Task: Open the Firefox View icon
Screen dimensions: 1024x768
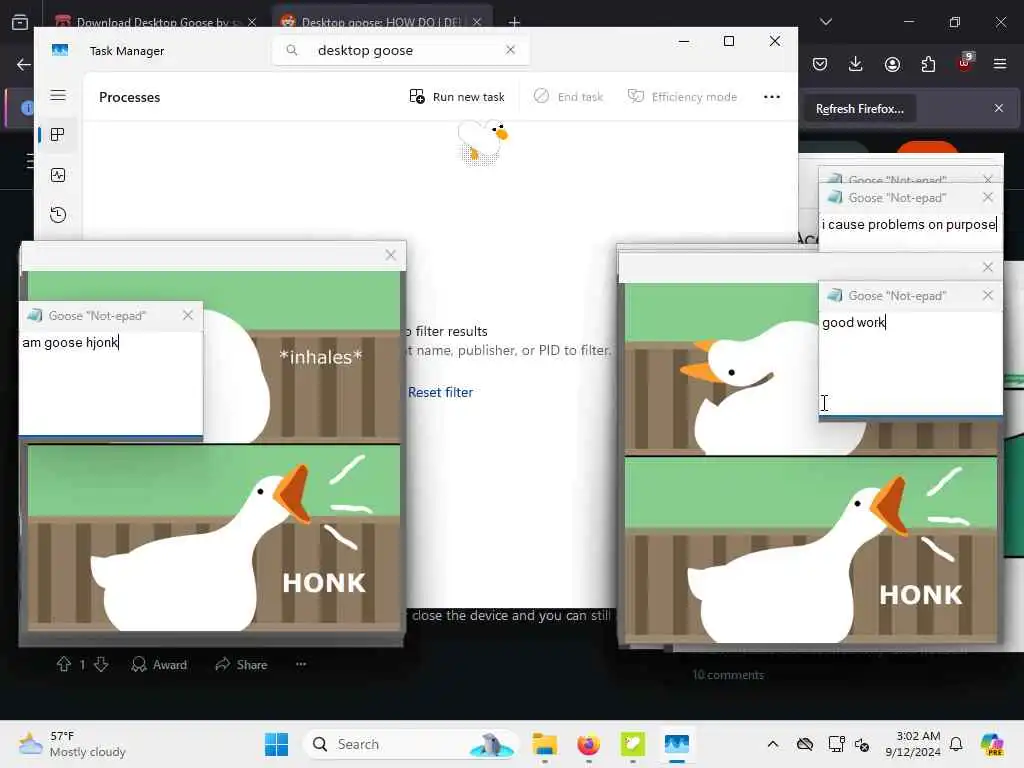Action: pos(20,22)
